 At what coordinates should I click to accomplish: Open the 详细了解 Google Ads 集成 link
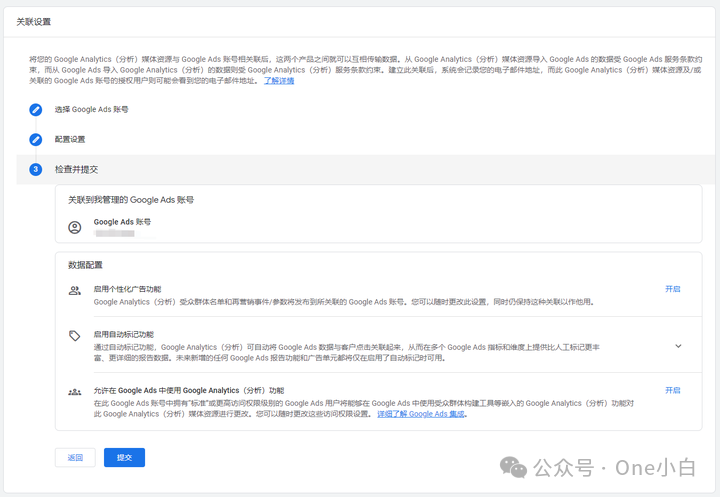point(421,414)
